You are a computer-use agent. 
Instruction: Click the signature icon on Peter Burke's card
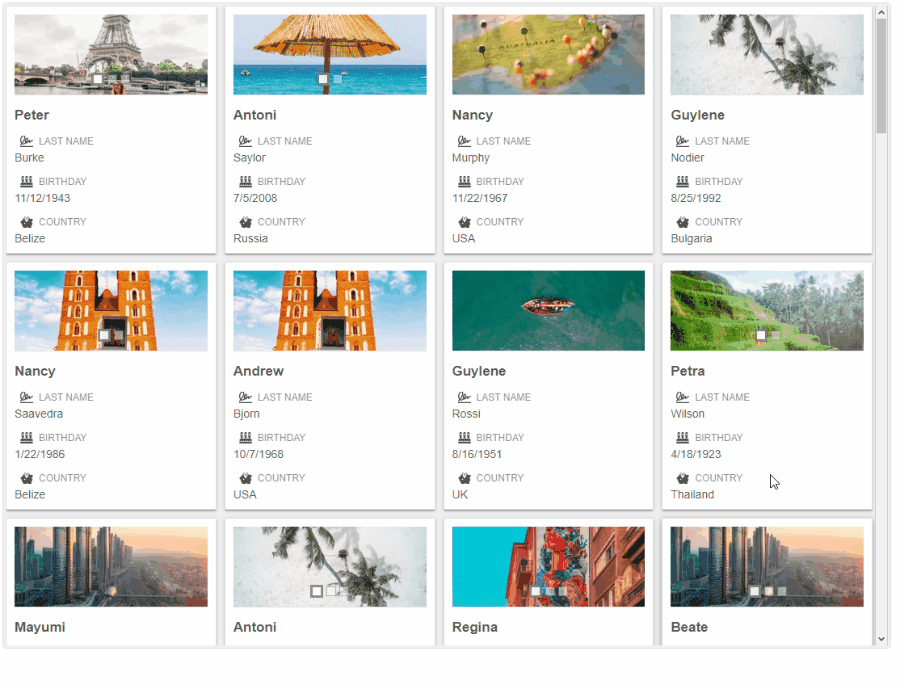click(x=26, y=141)
